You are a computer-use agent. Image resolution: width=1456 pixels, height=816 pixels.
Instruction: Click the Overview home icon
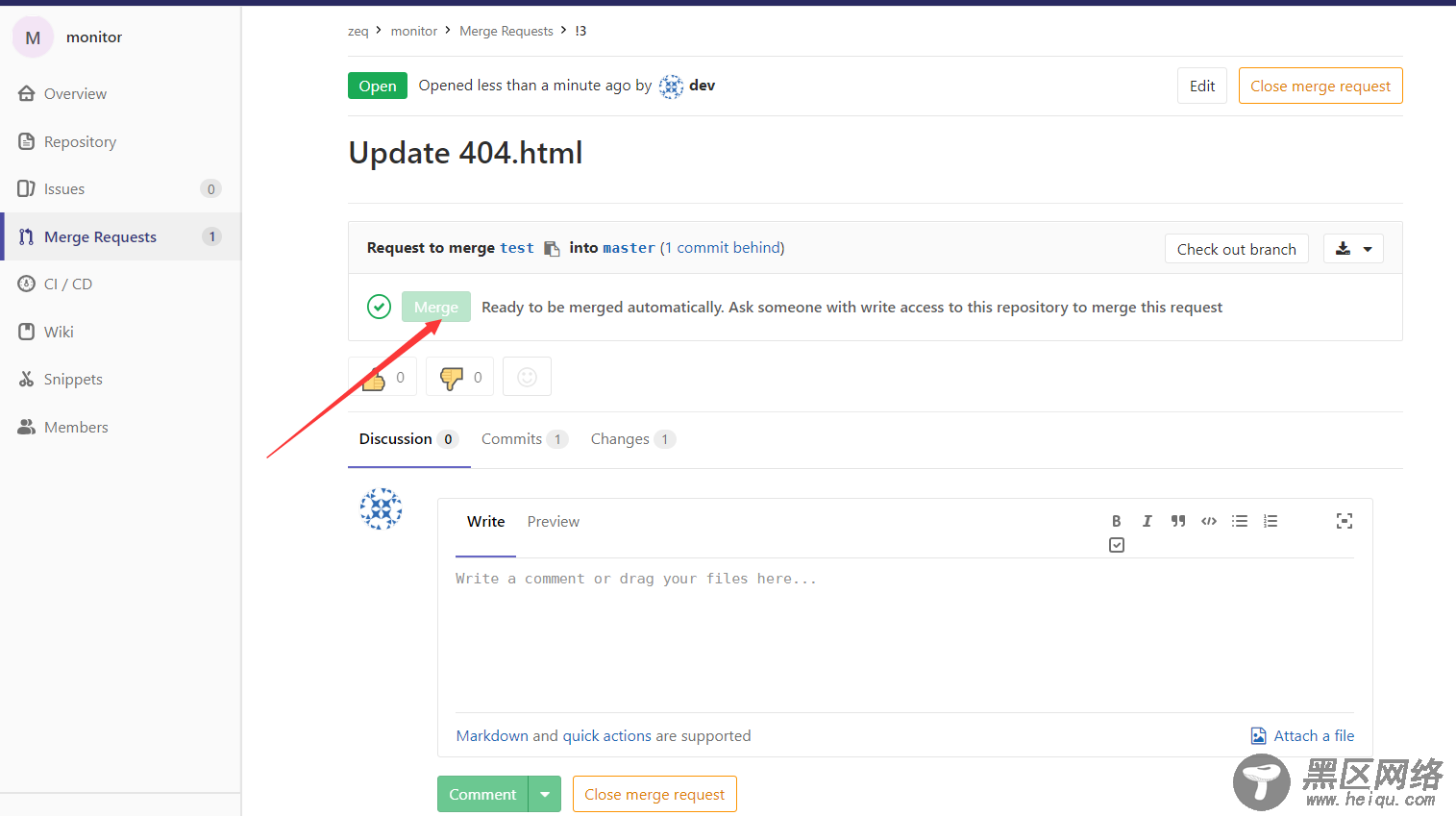(x=27, y=93)
